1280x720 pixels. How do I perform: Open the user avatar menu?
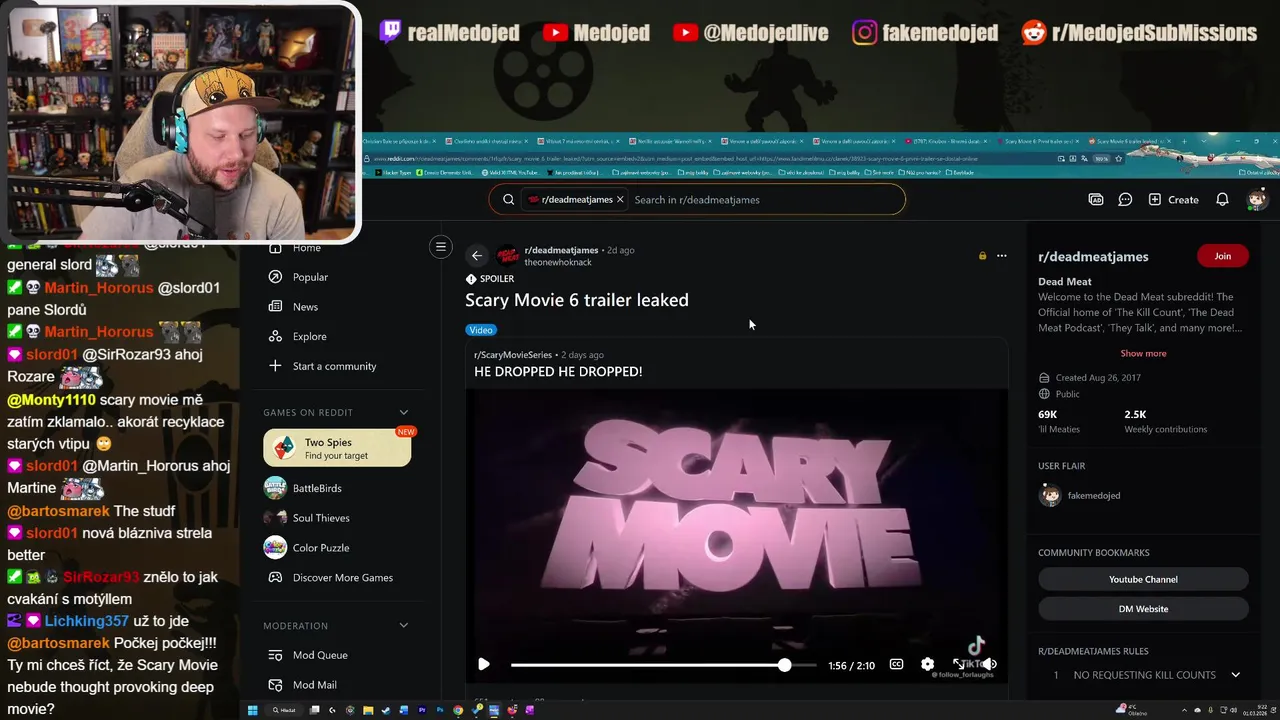click(x=1257, y=200)
